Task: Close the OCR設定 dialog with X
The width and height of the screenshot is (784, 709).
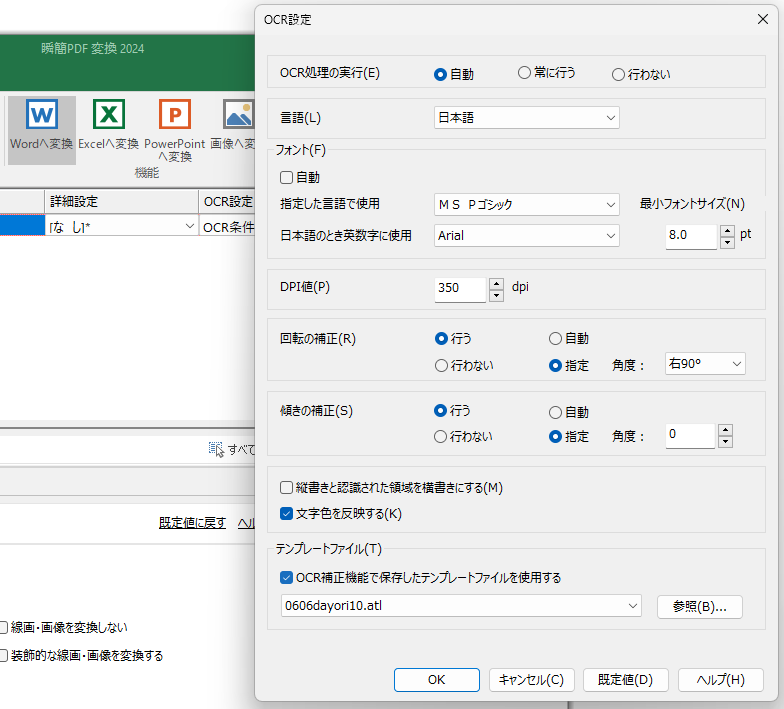Action: pyautogui.click(x=762, y=18)
